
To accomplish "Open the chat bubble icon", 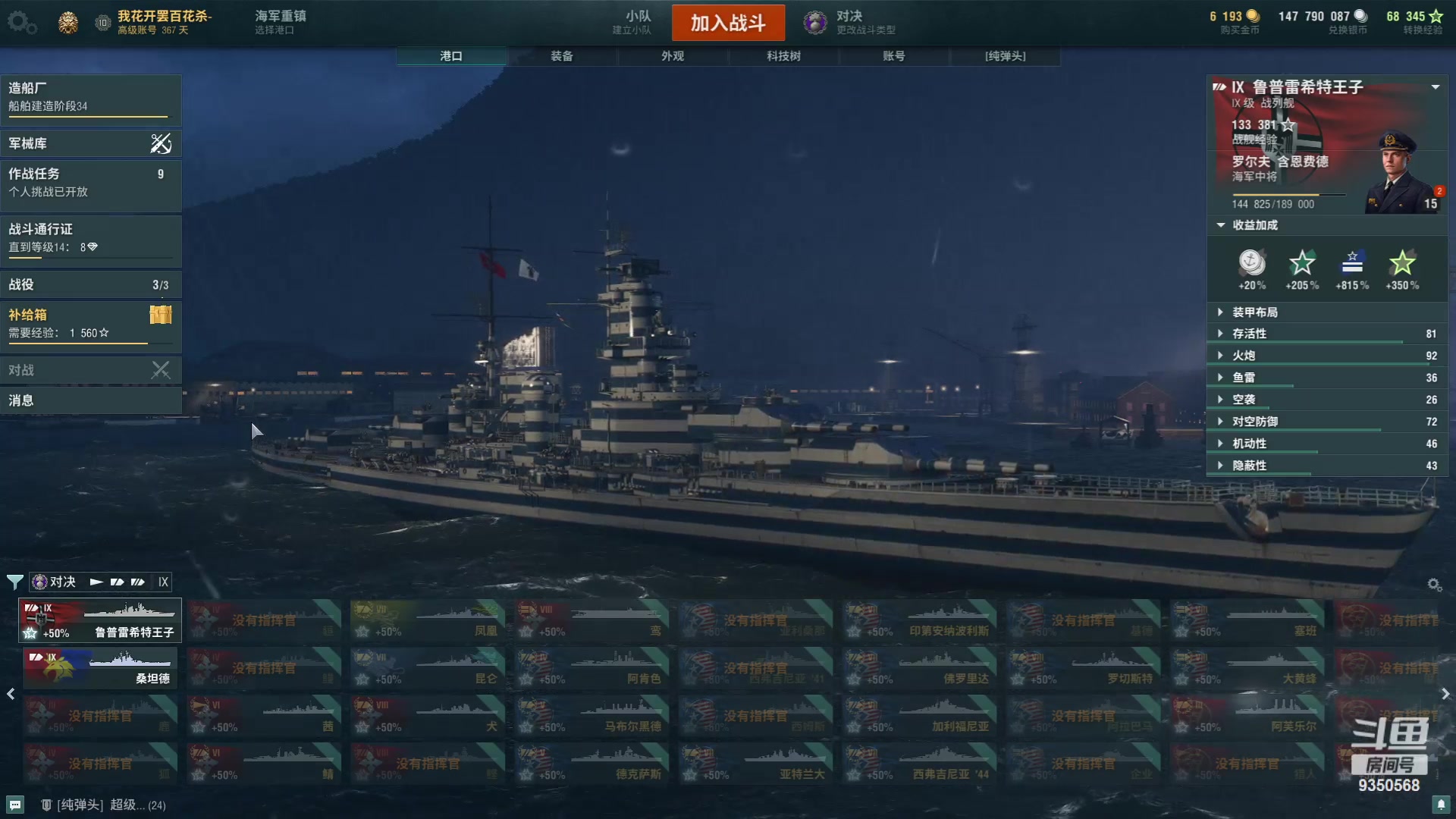I will [15, 805].
